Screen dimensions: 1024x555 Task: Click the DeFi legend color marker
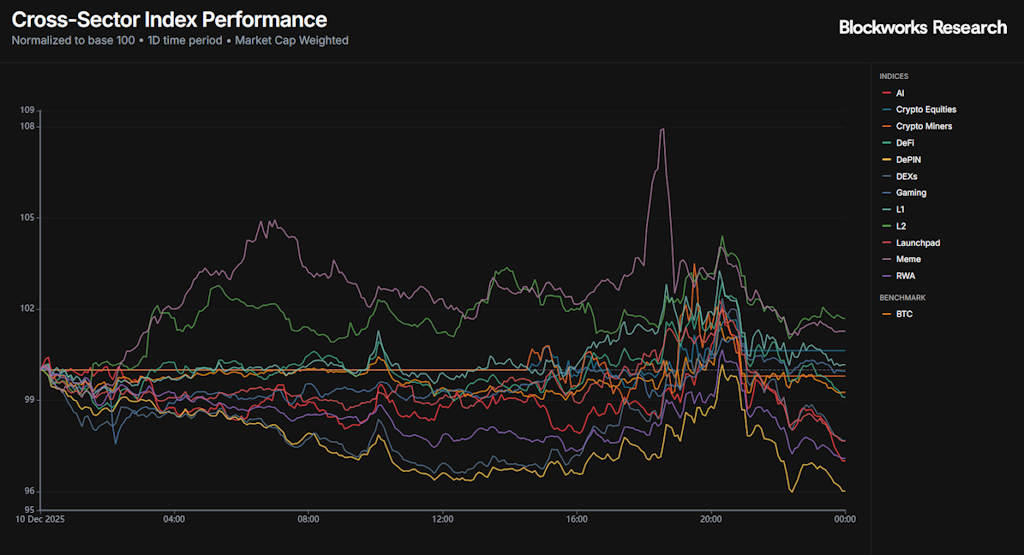(886, 143)
